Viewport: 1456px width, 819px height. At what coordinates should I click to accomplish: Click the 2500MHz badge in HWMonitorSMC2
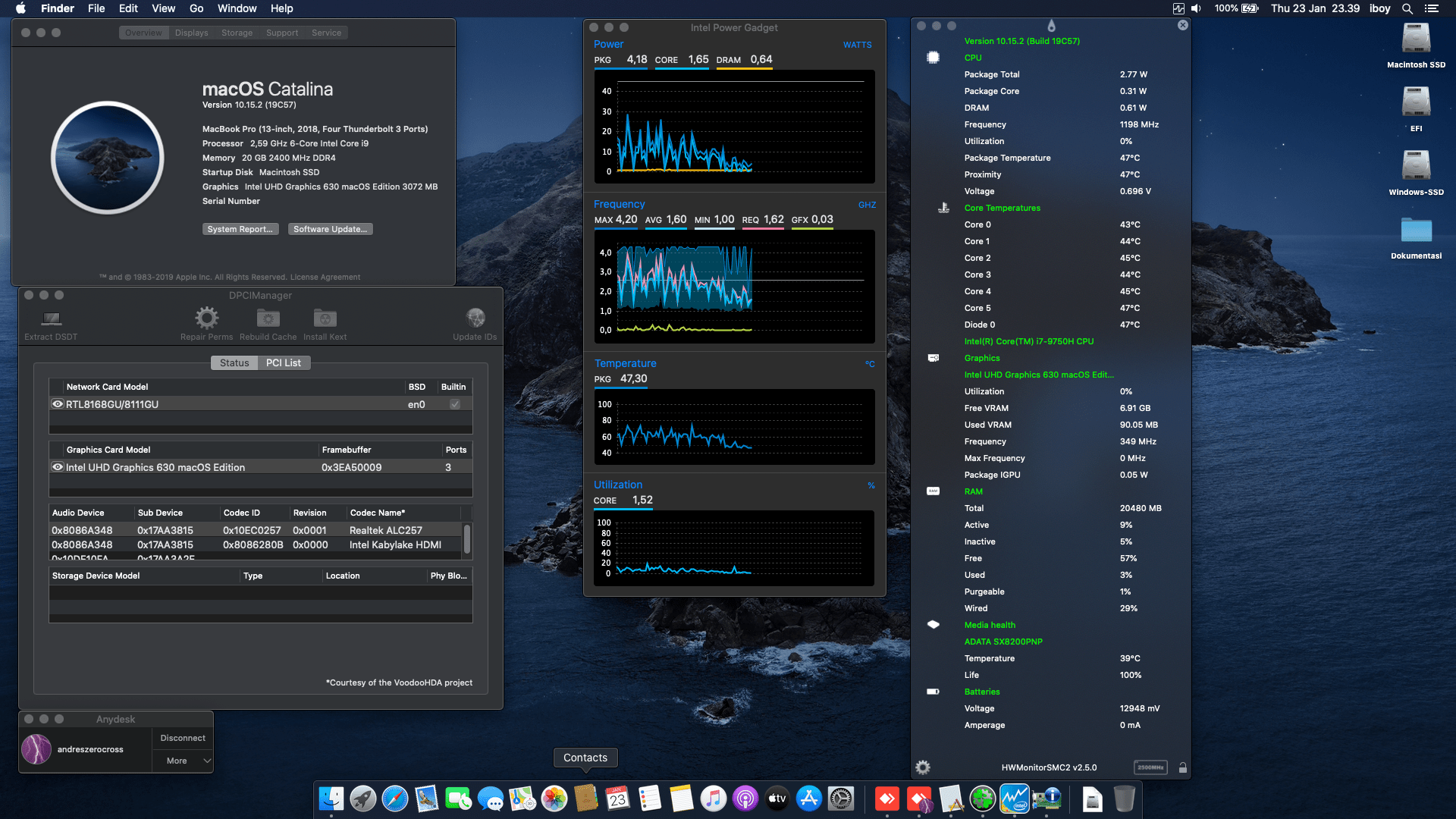pyautogui.click(x=1150, y=767)
